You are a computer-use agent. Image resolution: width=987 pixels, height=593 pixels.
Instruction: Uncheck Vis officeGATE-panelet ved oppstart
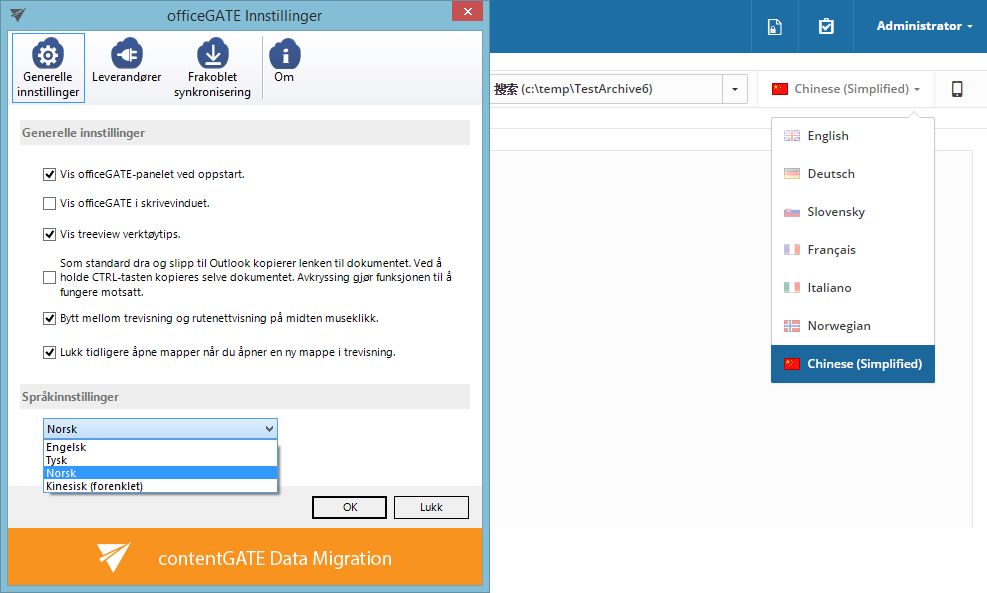coord(50,174)
